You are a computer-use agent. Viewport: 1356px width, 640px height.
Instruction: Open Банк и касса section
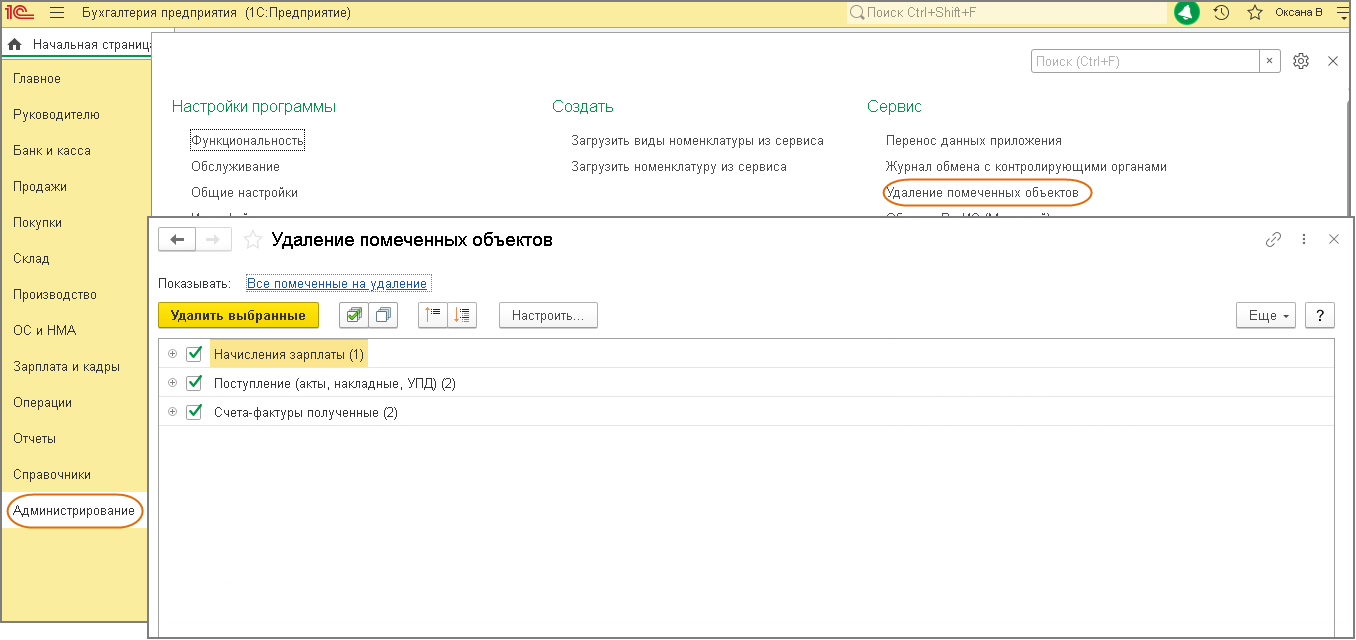point(52,151)
